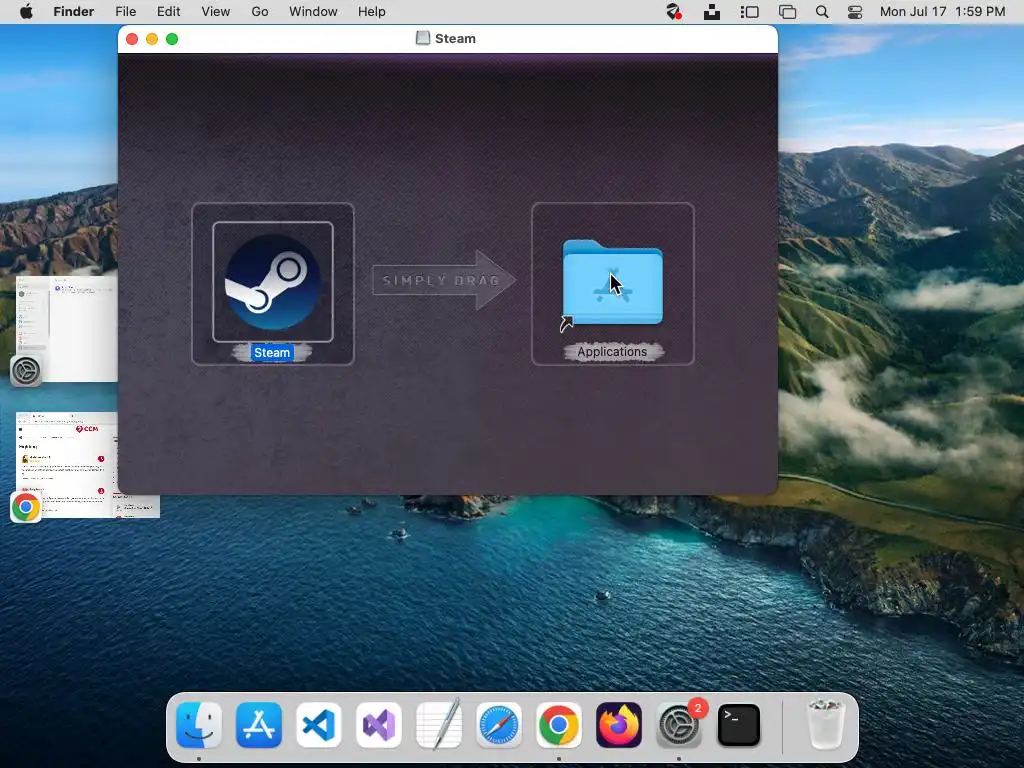Viewport: 1024px width, 768px height.
Task: Open Control Center in menu bar
Action: [x=855, y=12]
